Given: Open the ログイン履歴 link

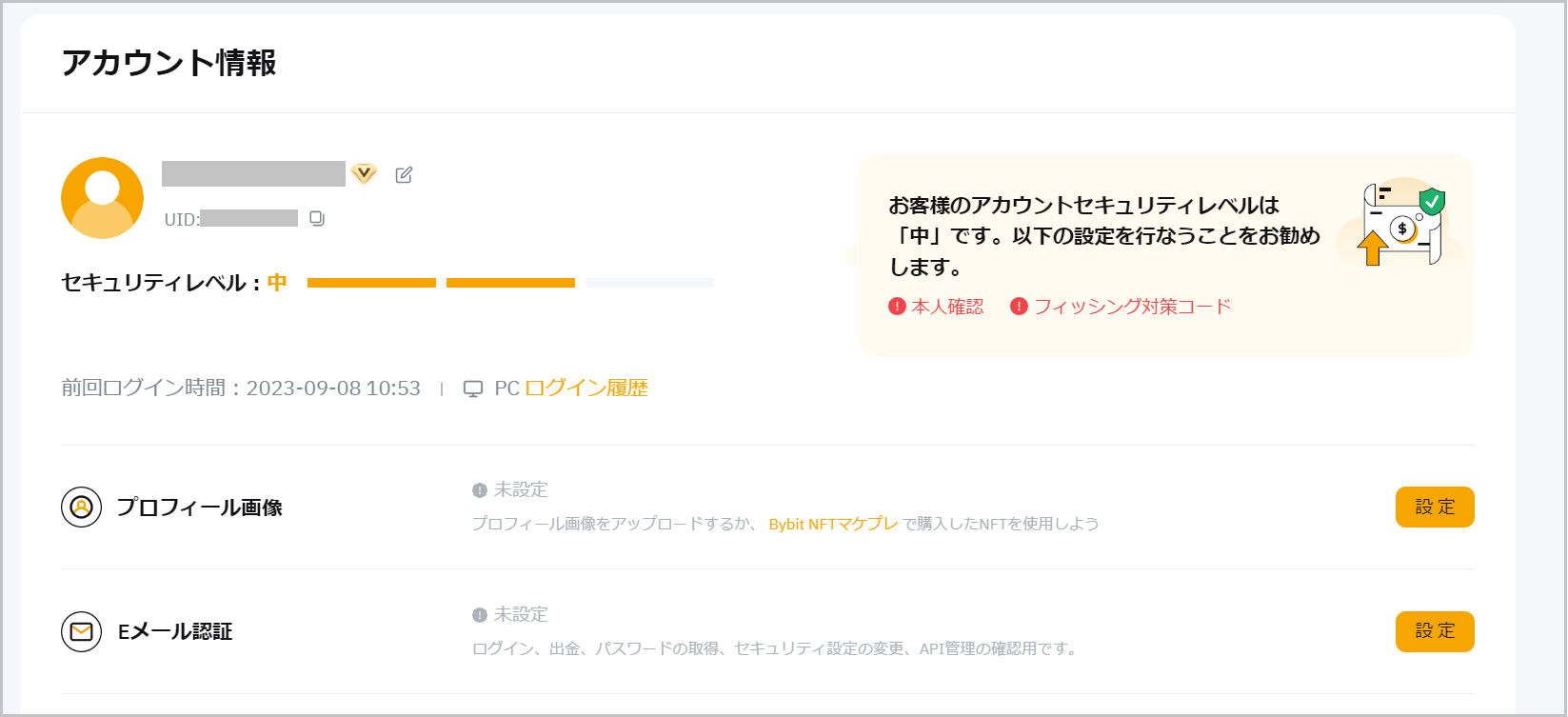Looking at the screenshot, I should tap(586, 388).
